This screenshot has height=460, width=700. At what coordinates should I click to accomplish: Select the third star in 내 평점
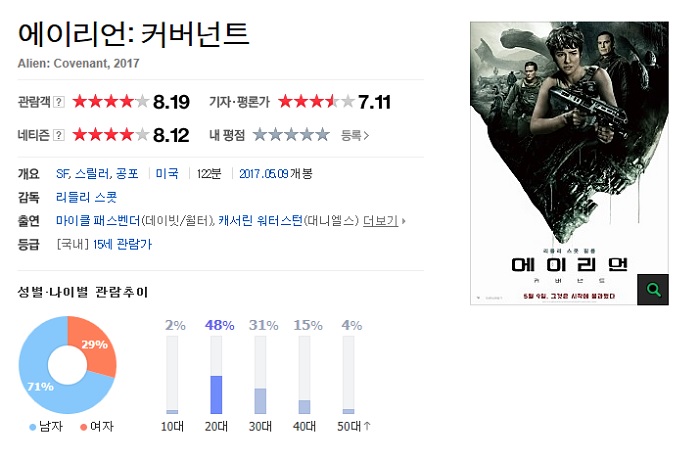pyautogui.click(x=291, y=134)
